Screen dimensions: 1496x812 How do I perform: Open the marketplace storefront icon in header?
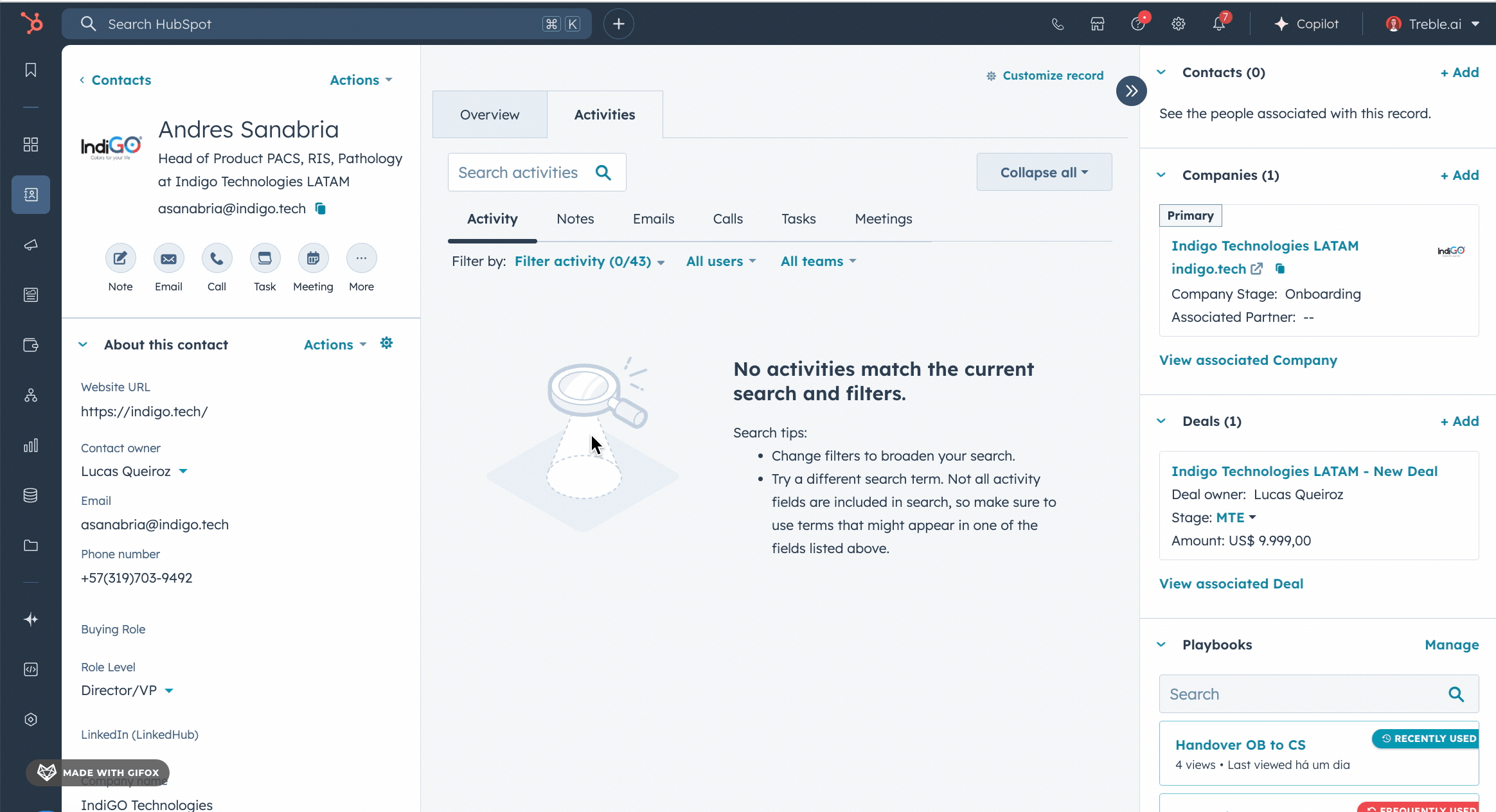coord(1098,24)
